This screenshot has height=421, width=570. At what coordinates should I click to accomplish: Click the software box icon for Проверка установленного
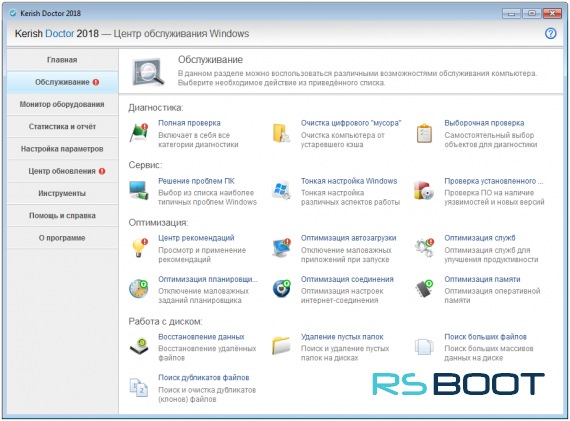(424, 190)
